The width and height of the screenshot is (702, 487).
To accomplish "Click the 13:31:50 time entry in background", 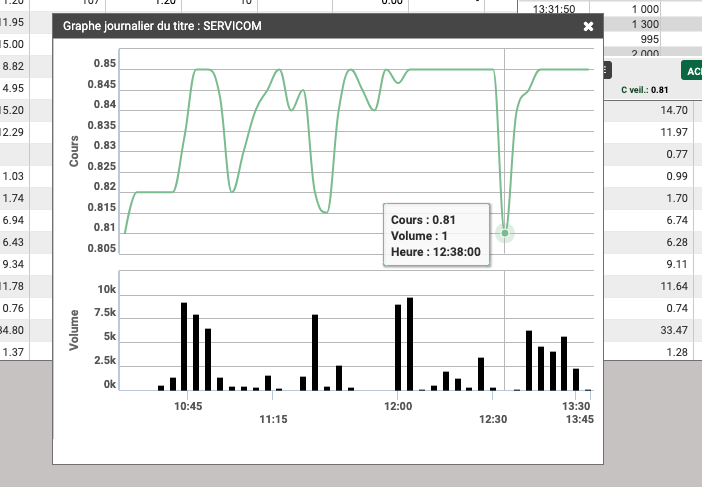I will pyautogui.click(x=554, y=9).
